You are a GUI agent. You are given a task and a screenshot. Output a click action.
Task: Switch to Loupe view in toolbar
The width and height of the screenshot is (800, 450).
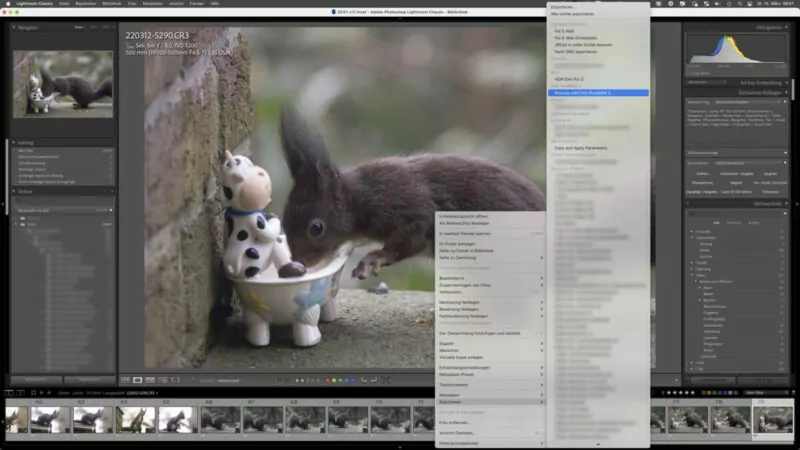(138, 380)
